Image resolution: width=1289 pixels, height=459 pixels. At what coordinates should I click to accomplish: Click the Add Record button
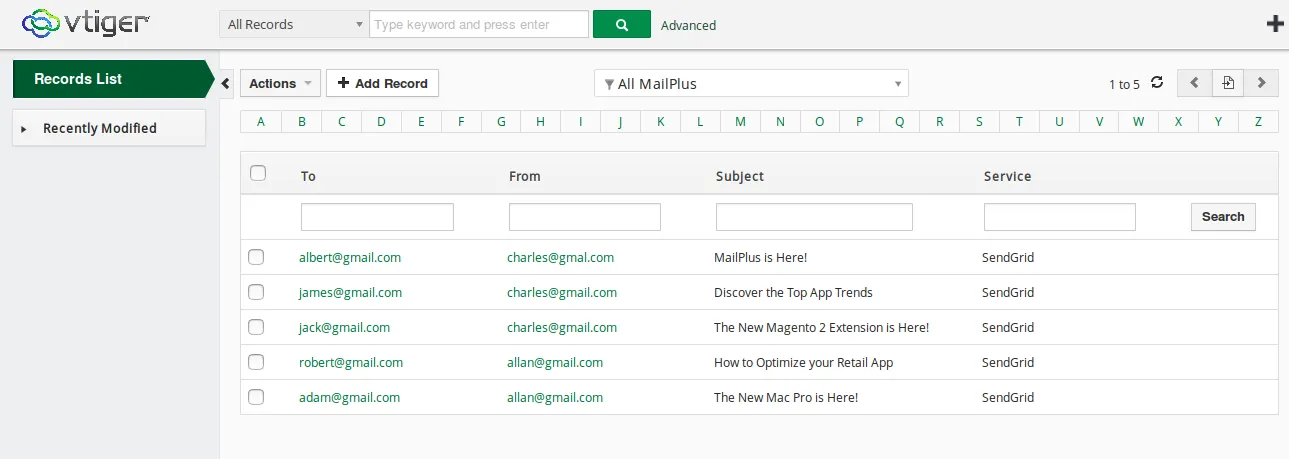(382, 83)
